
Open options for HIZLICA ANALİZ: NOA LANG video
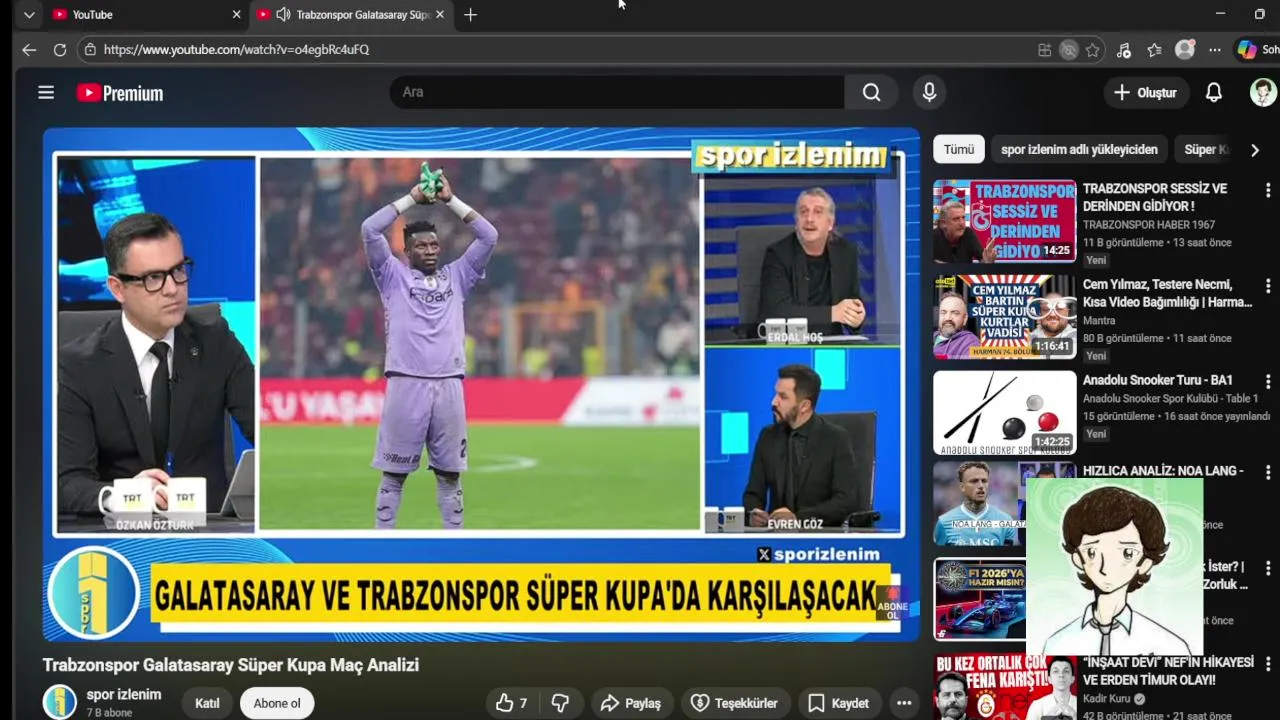(1268, 472)
